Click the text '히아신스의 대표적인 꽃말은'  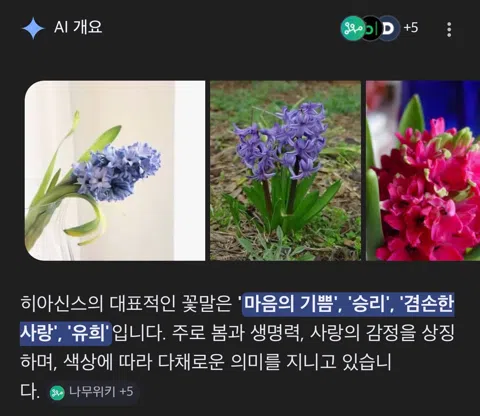[x=126, y=304]
